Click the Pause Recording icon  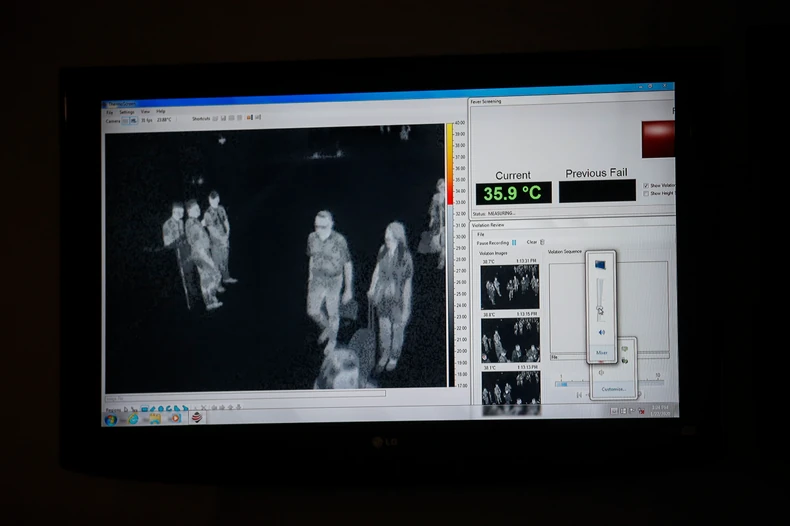514,242
